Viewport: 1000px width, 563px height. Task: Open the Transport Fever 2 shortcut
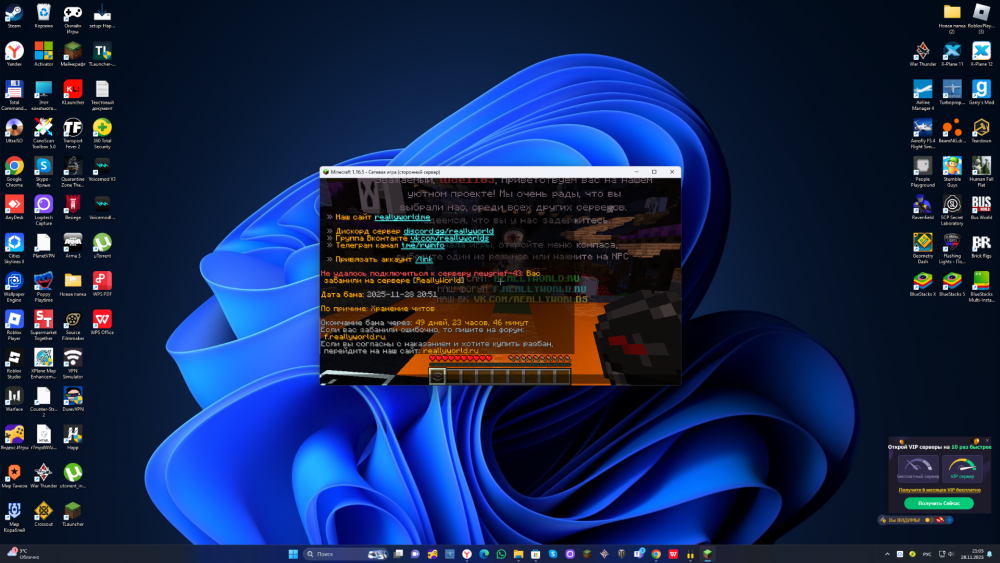(x=73, y=133)
